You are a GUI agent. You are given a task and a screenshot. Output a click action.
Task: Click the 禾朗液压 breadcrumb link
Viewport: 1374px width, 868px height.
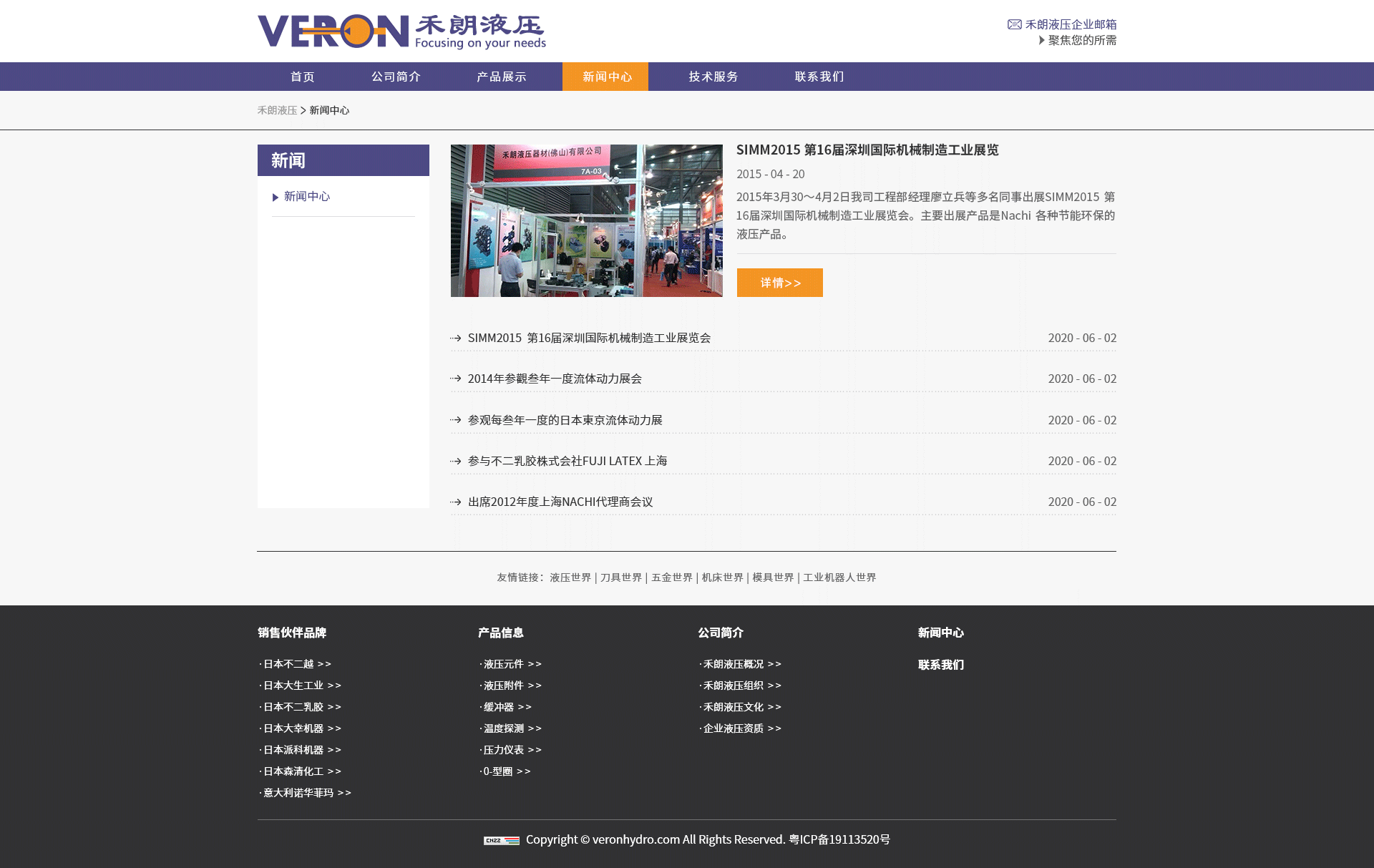277,110
